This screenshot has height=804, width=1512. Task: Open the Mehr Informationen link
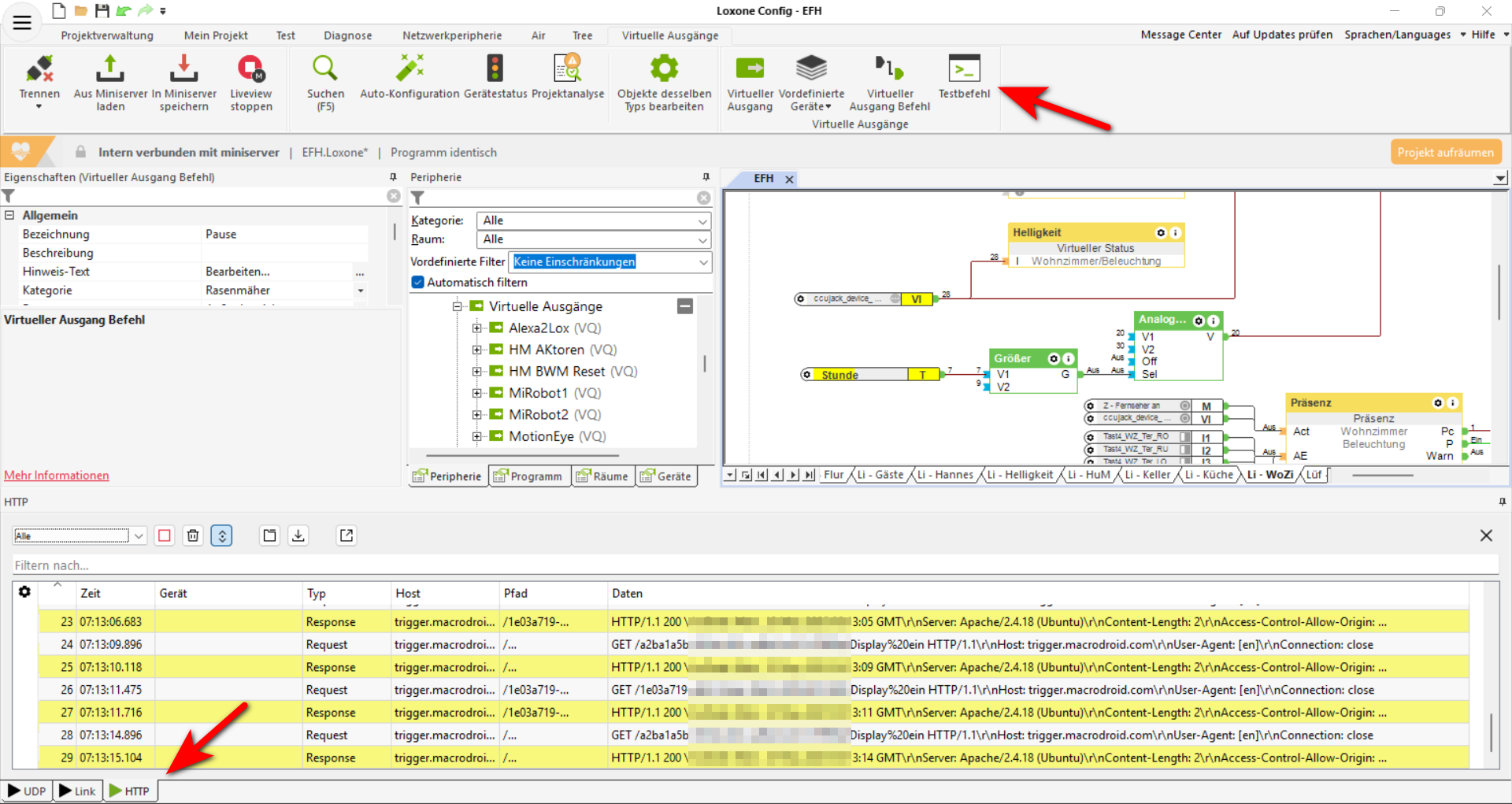(x=57, y=475)
